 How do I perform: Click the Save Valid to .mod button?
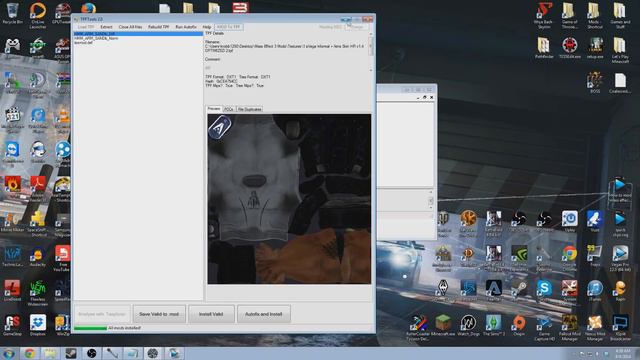point(159,314)
